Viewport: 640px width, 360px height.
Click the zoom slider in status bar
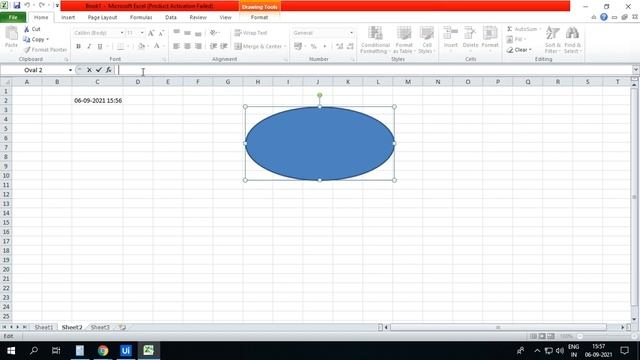tap(580, 336)
